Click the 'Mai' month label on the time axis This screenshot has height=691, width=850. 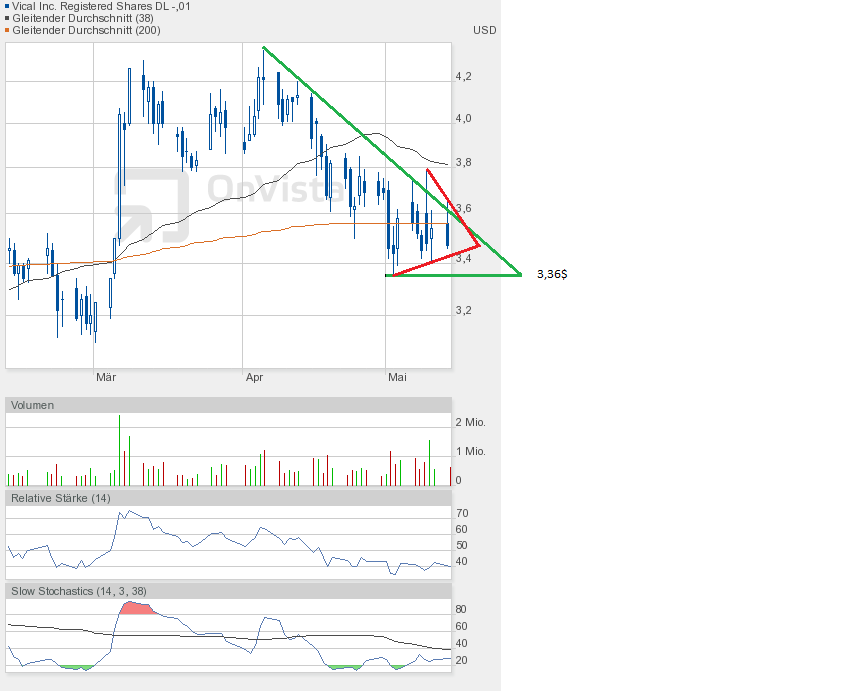(397, 377)
